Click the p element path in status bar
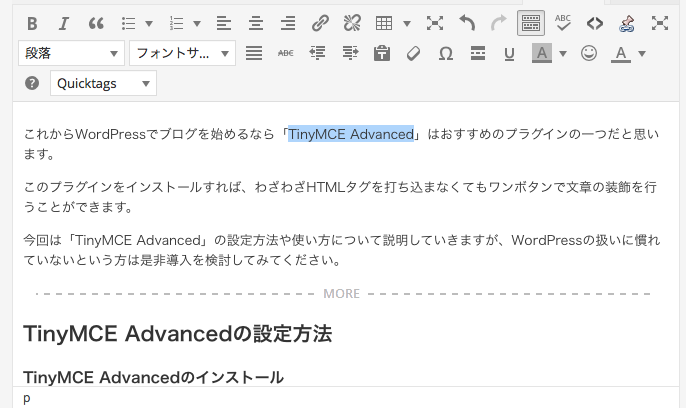Image resolution: width=686 pixels, height=408 pixels. [x=27, y=398]
